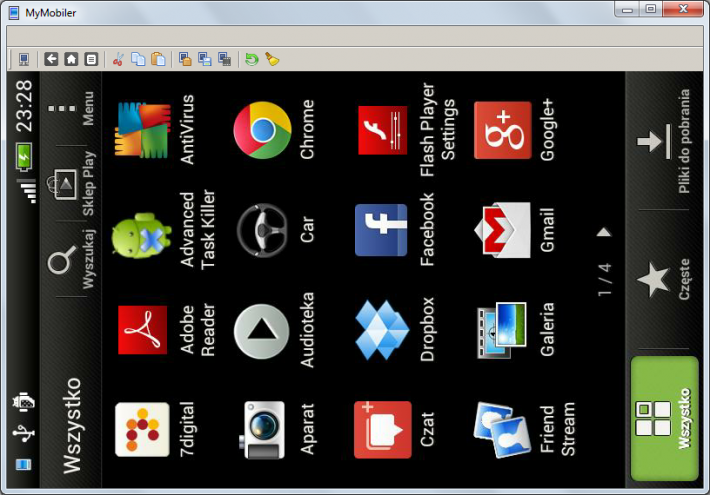
Task: Tap the battery status icon
Action: [24, 157]
